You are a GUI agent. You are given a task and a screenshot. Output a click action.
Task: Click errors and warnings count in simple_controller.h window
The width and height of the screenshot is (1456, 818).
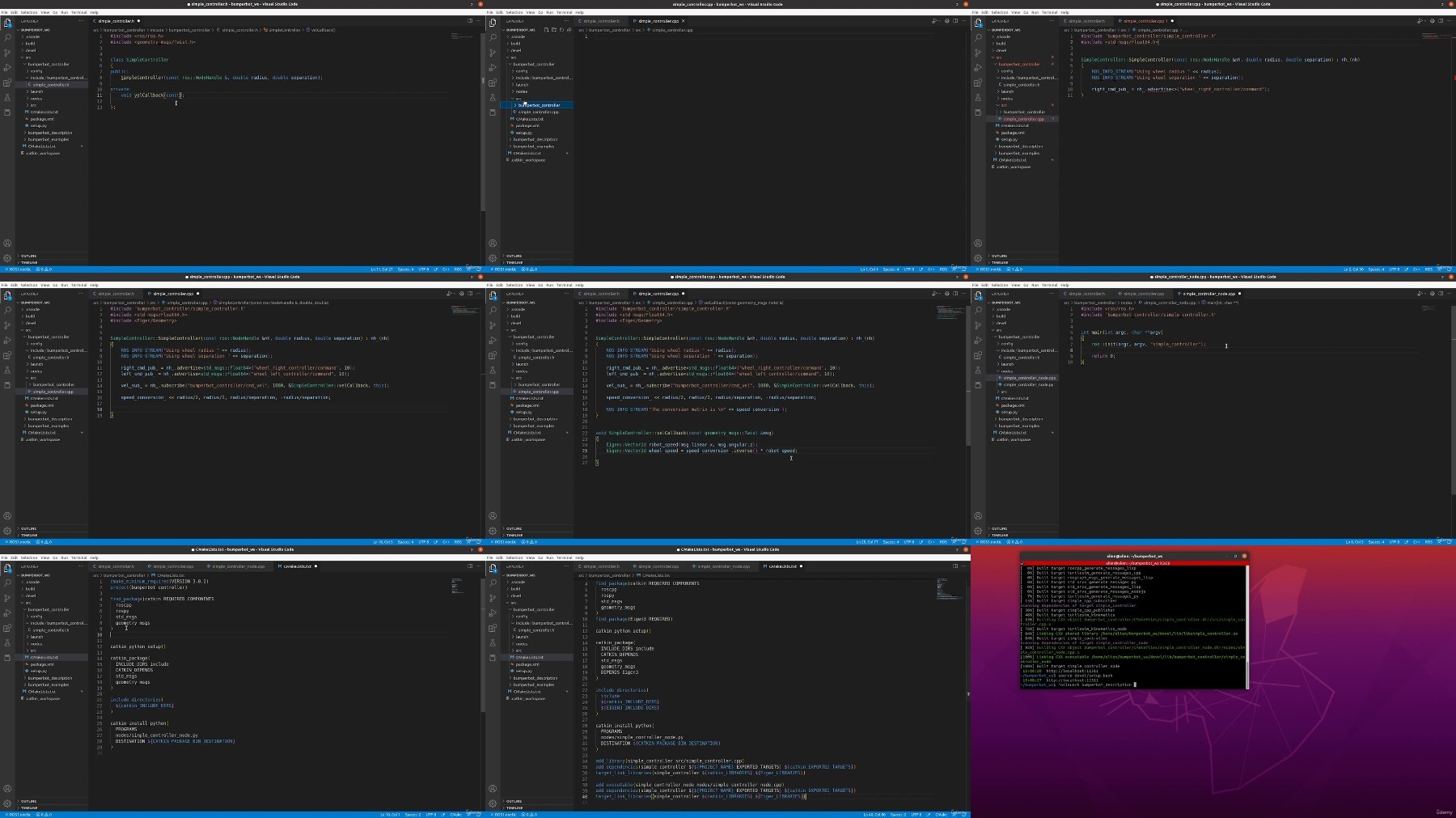(x=44, y=269)
